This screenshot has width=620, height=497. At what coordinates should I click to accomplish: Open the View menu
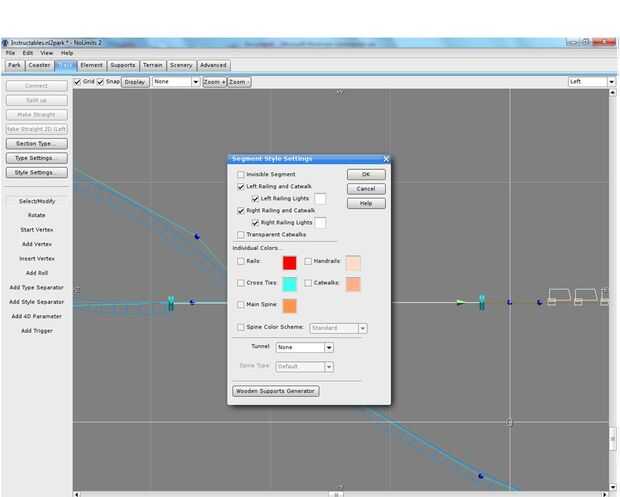tap(46, 53)
